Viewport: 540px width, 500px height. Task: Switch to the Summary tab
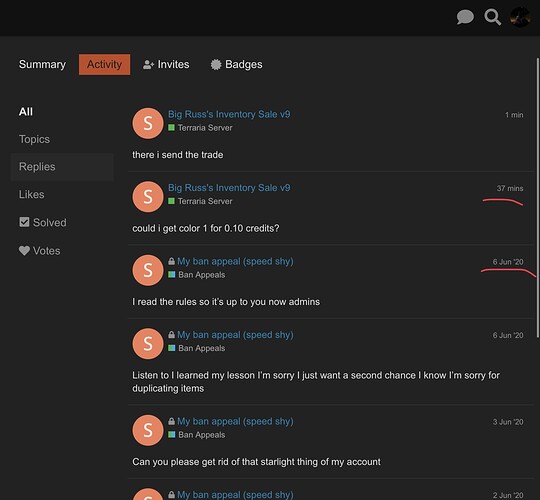coord(42,64)
